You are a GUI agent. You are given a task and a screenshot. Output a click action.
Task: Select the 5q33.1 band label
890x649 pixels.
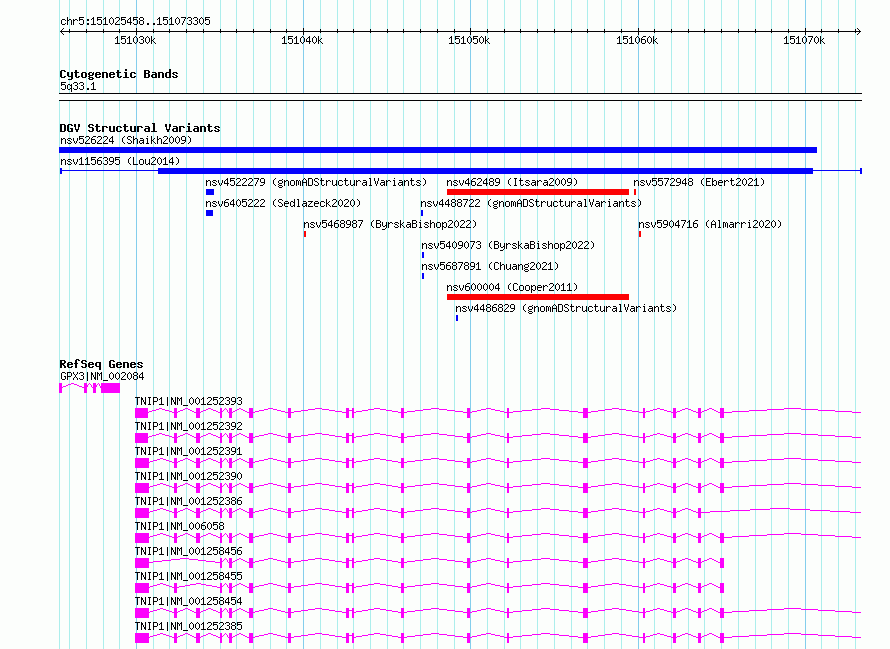click(78, 86)
